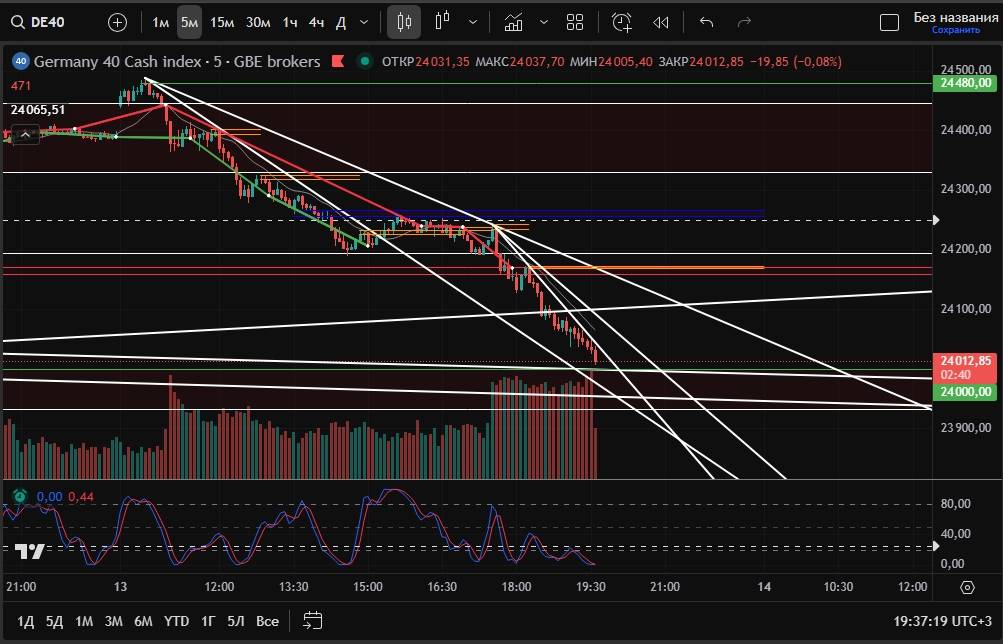Expand the indicators favorites dropdown arrow
This screenshot has height=644, width=1003.
[543, 22]
